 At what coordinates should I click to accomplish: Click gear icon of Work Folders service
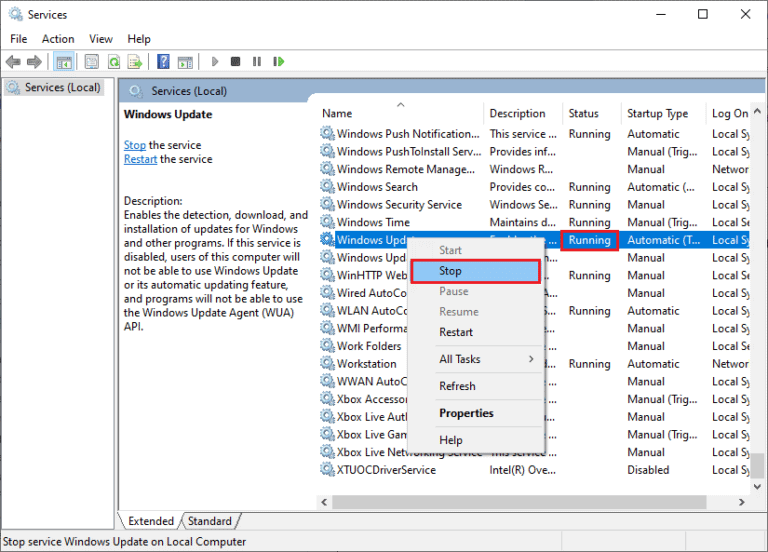[327, 346]
